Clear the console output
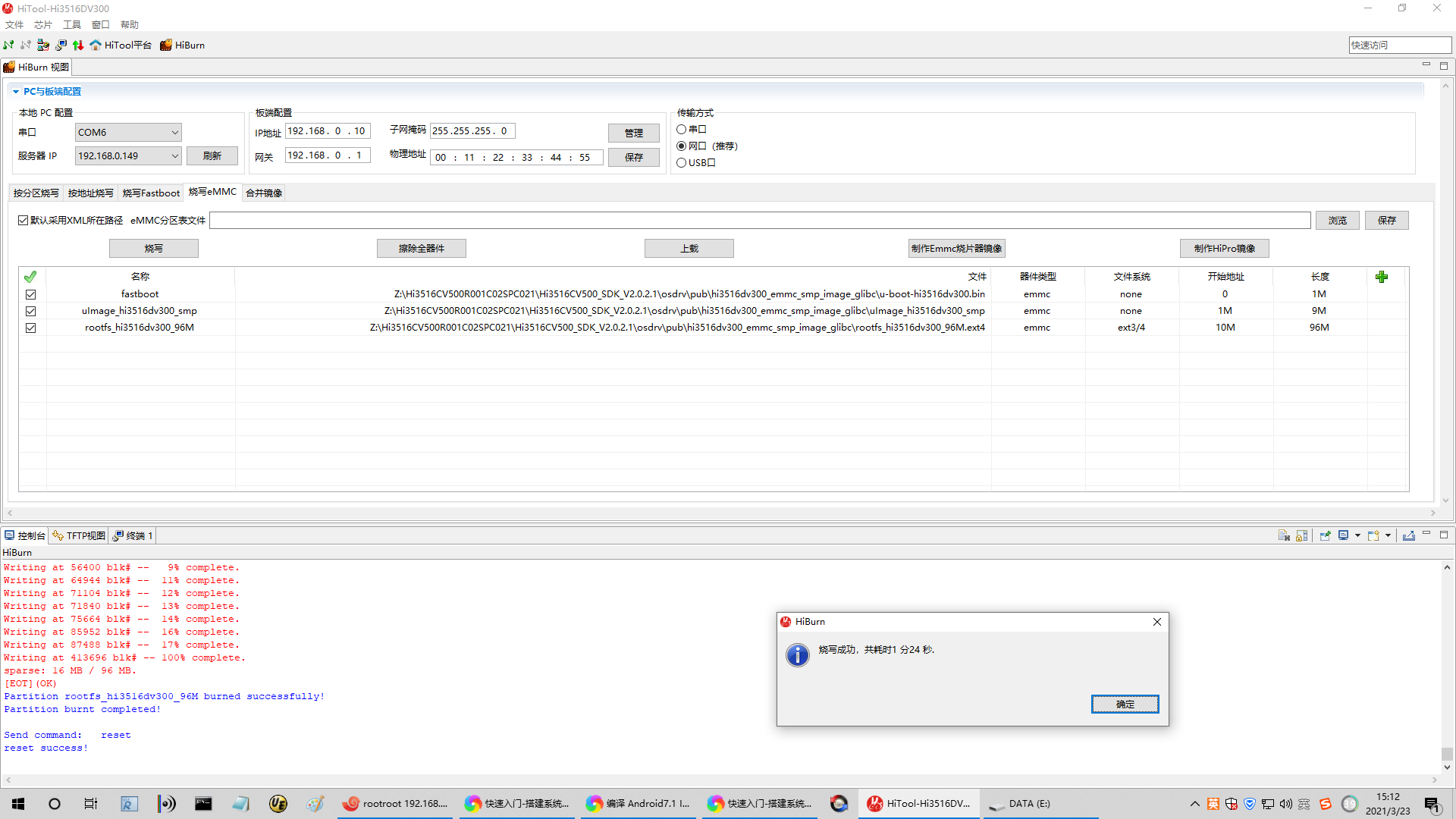Screen dimensions: 1456x819 coord(1284,535)
